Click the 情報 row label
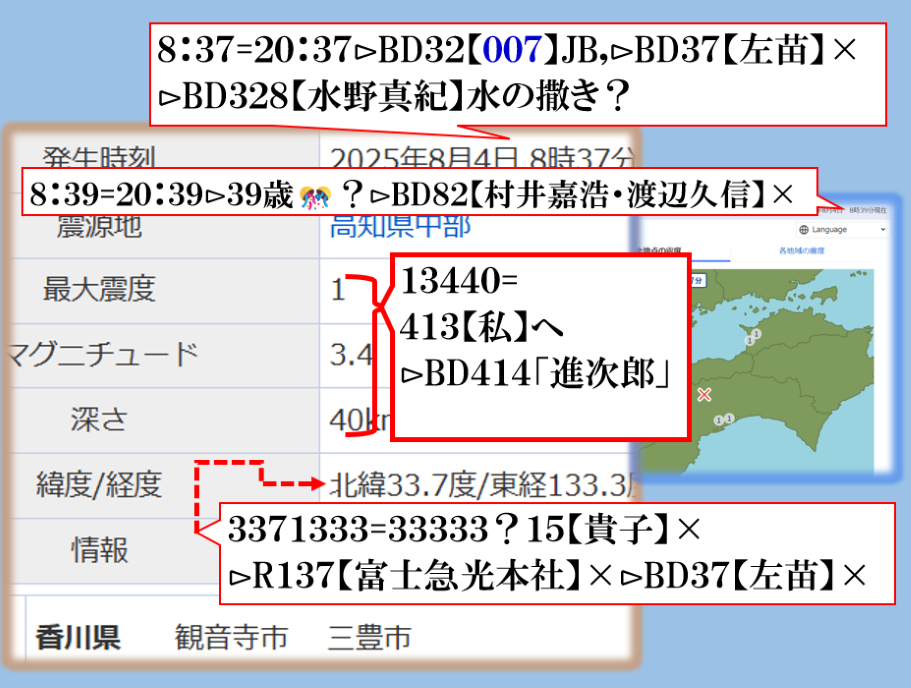 99,548
